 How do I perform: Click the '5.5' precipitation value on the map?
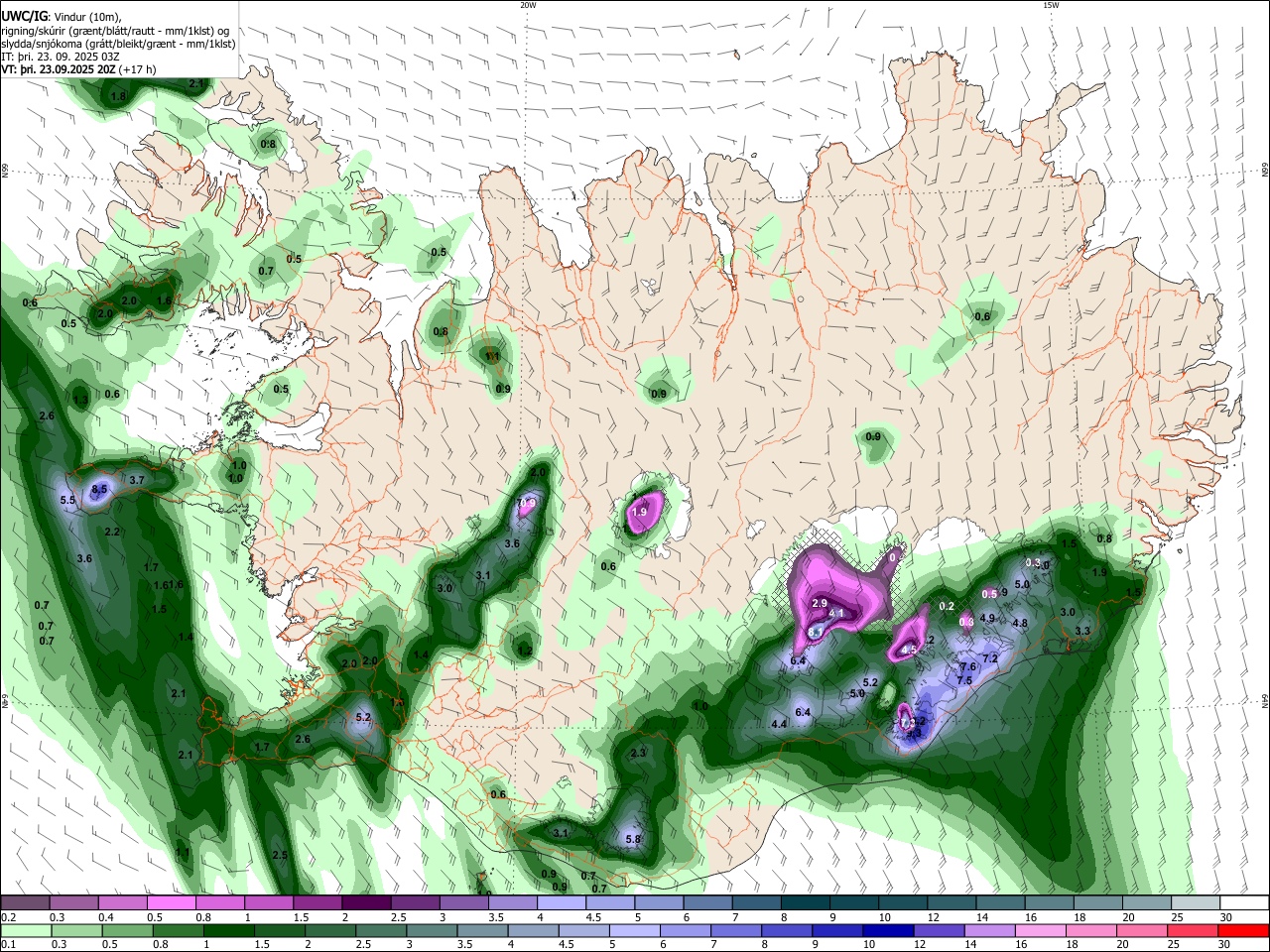(x=67, y=501)
